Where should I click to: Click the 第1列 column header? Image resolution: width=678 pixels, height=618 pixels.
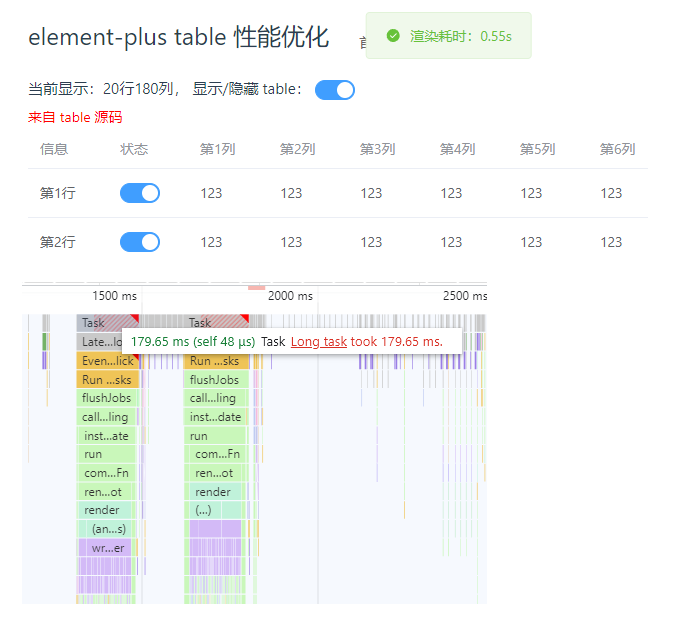coord(217,149)
